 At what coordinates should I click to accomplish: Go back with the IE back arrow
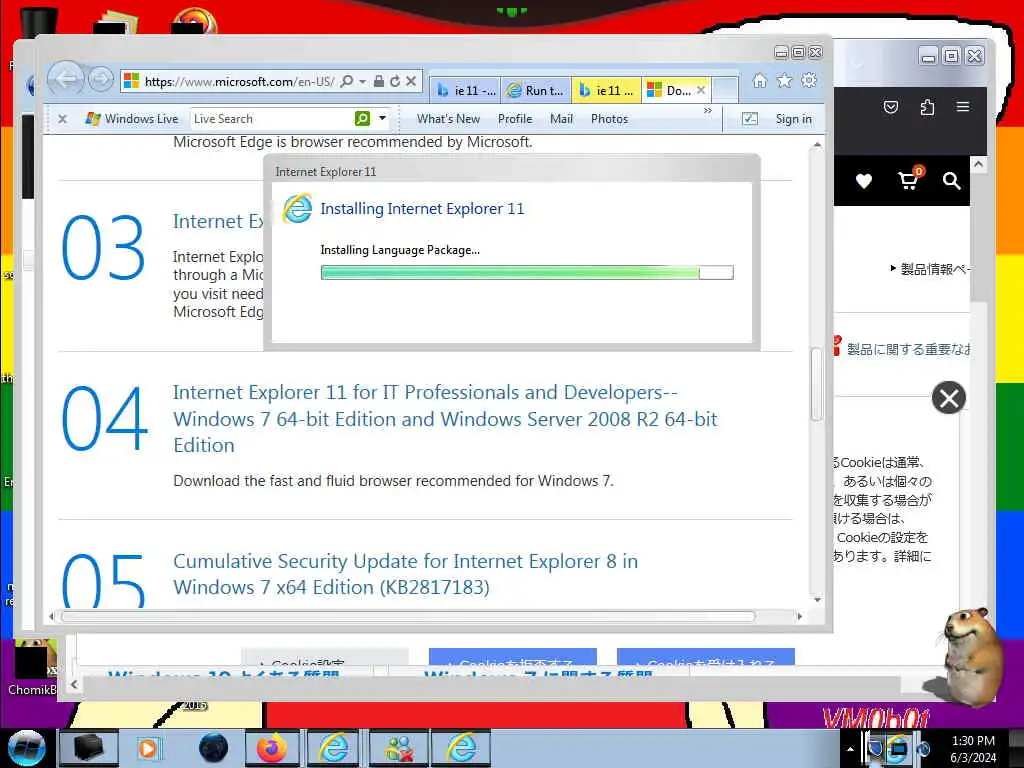[x=67, y=80]
